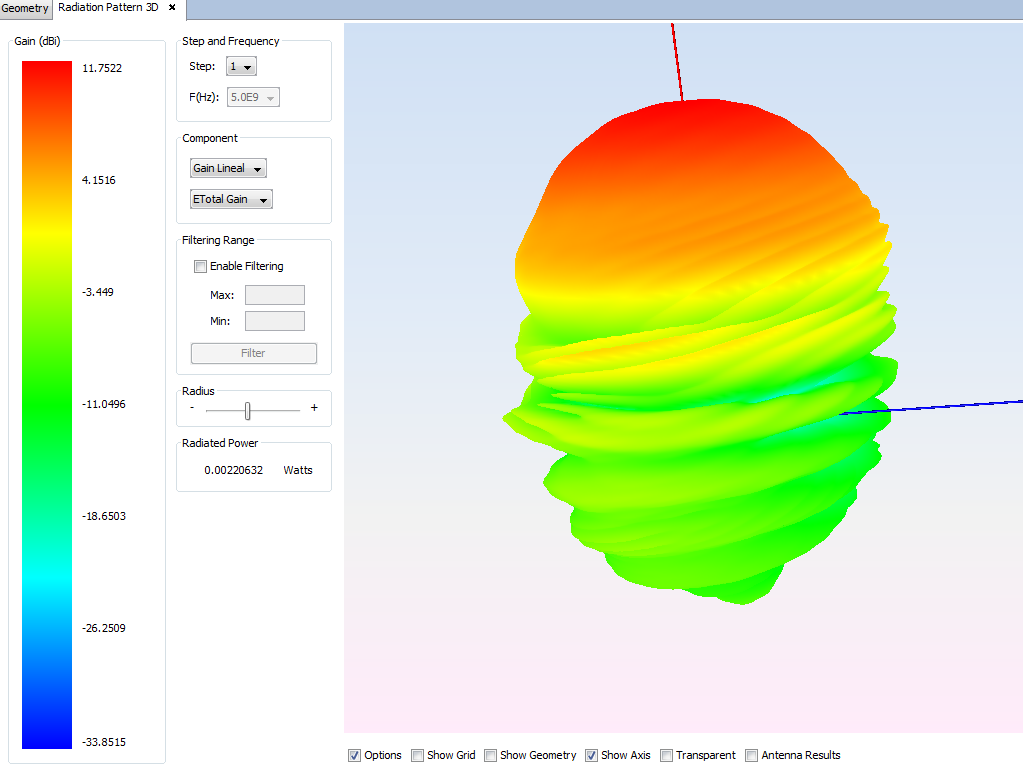
Task: Open the F(Hz) frequency dropdown
Action: coord(254,98)
